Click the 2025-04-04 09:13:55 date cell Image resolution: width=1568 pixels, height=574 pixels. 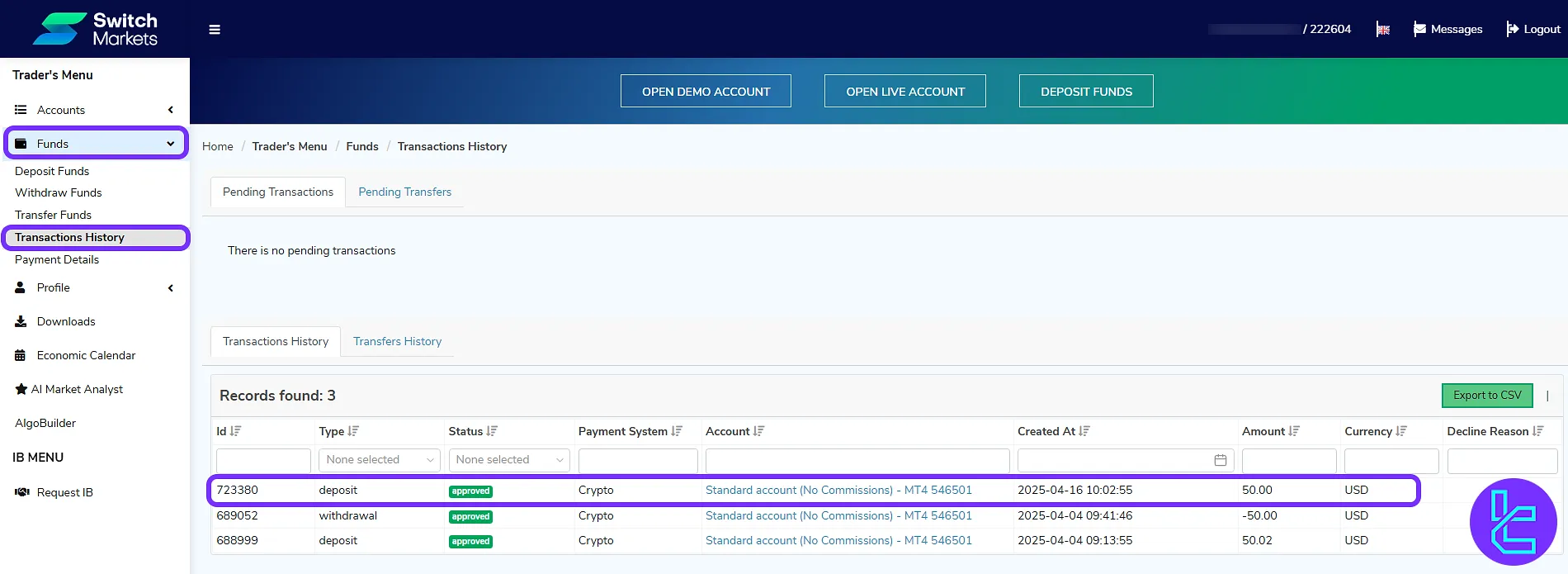point(1074,540)
